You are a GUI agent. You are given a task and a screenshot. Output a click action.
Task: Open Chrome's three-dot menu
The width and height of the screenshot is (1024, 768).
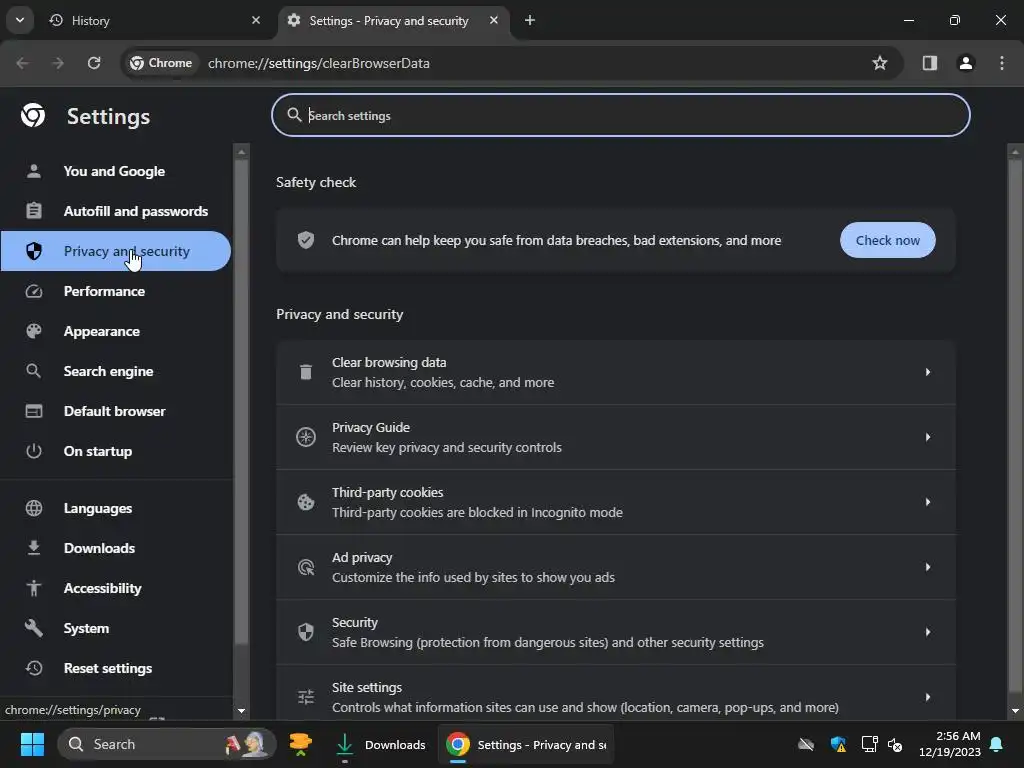1001,63
